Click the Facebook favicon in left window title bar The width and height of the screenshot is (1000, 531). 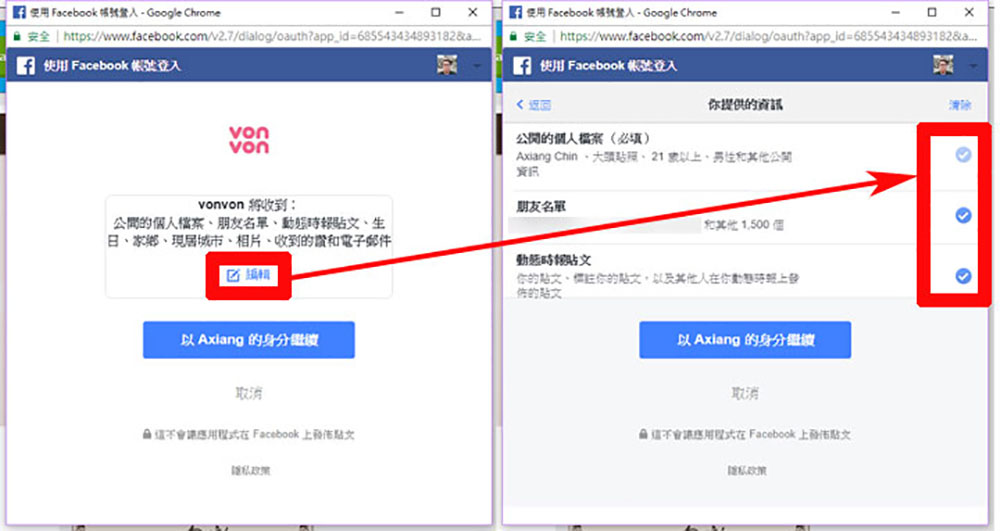coord(20,12)
